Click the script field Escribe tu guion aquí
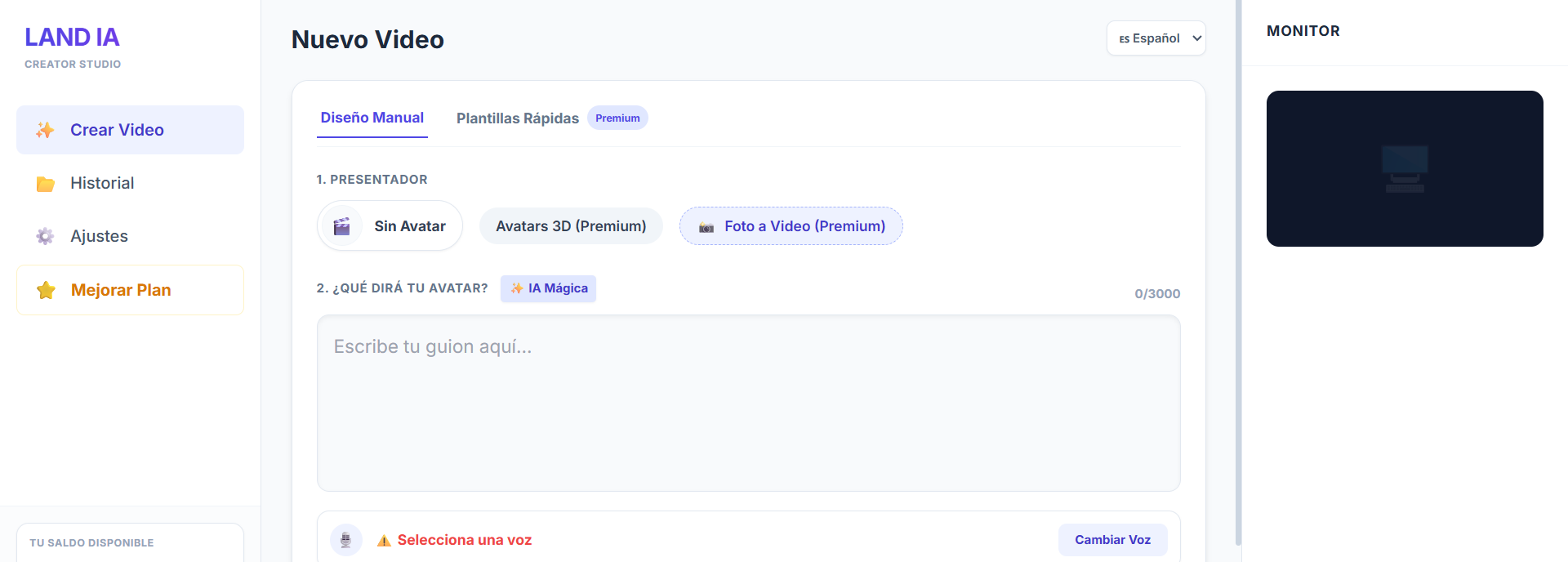 748,404
